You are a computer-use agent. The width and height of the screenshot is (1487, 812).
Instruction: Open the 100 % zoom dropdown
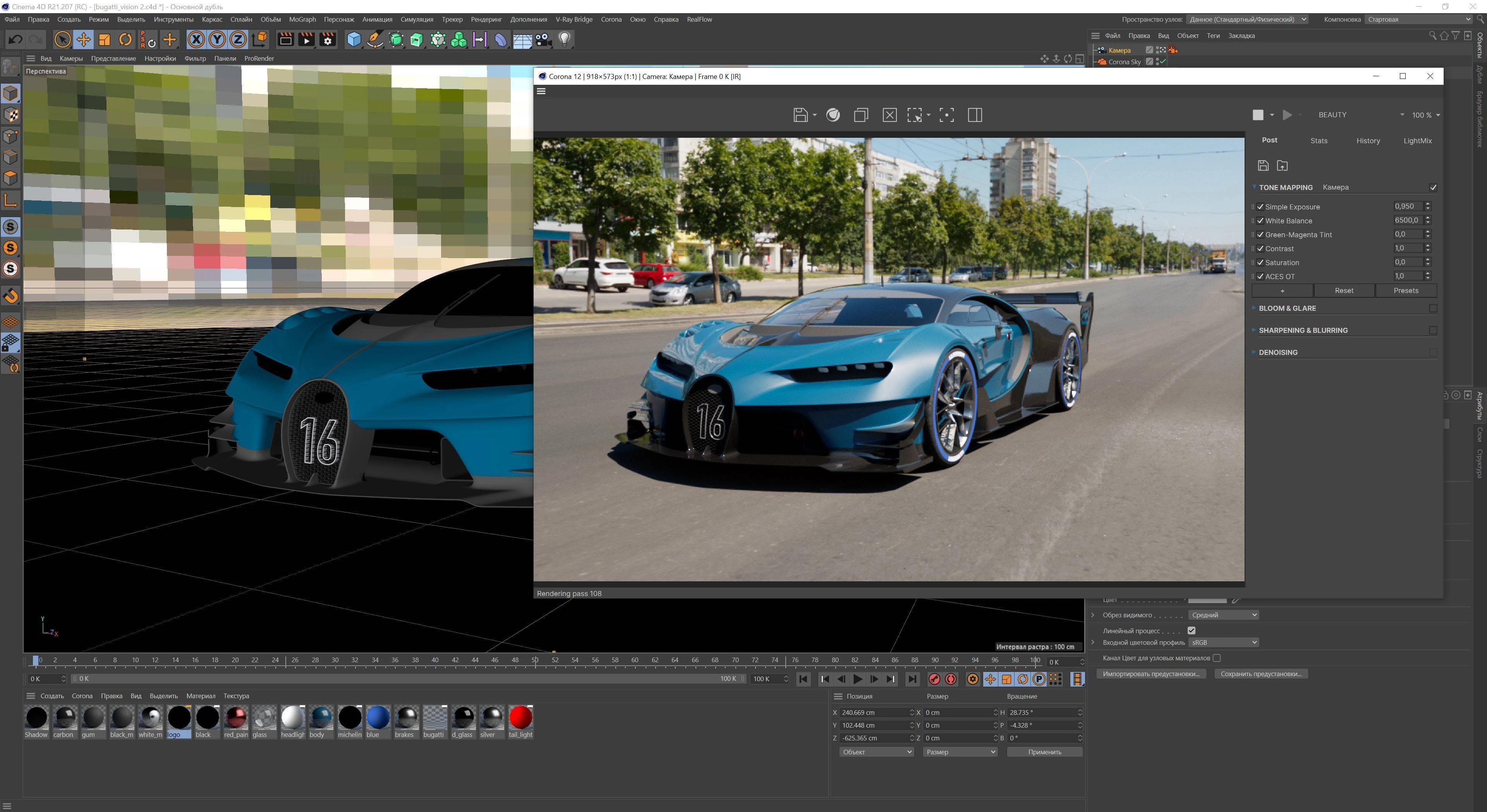click(x=1425, y=115)
